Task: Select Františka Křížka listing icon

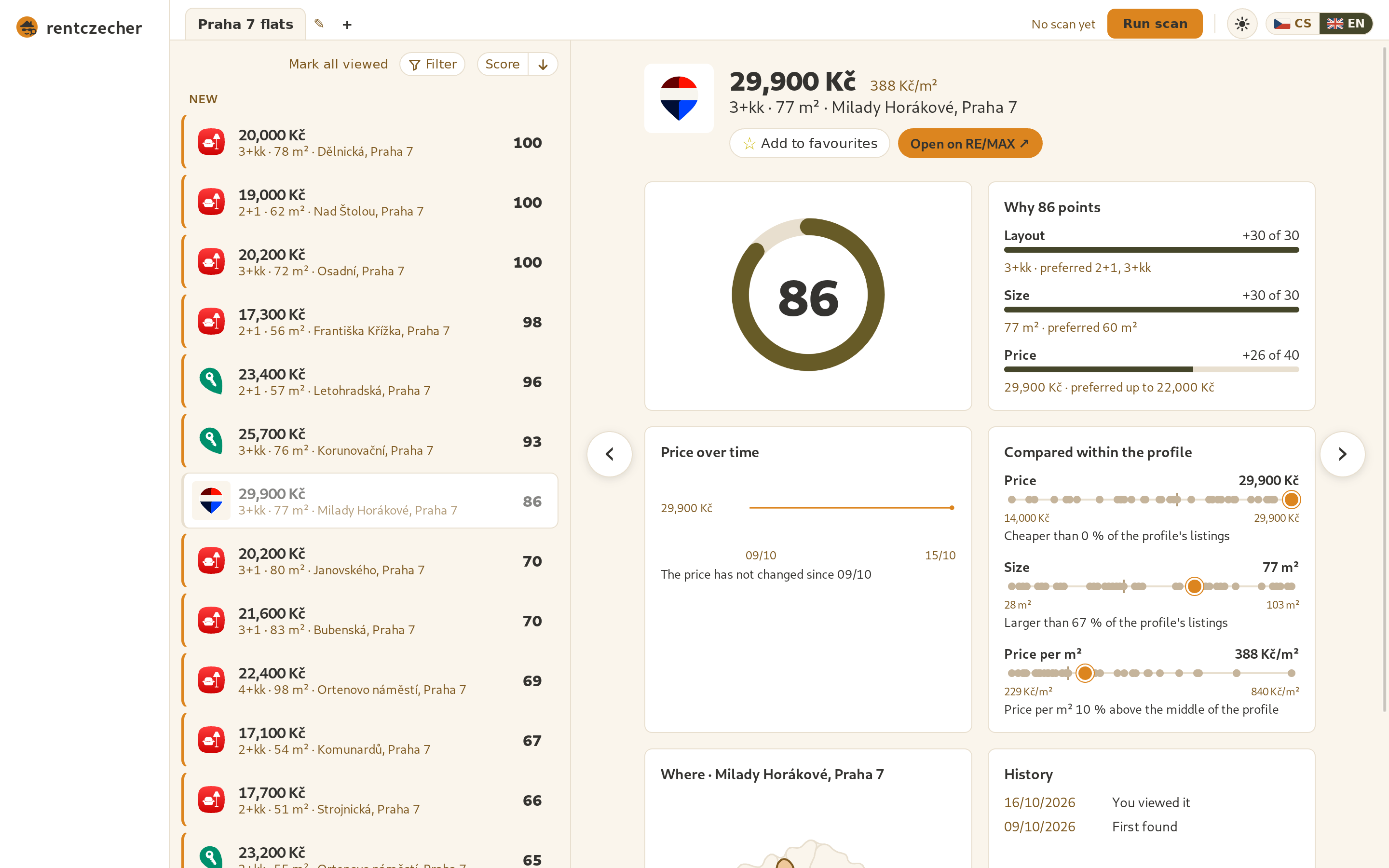Action: coord(211,321)
